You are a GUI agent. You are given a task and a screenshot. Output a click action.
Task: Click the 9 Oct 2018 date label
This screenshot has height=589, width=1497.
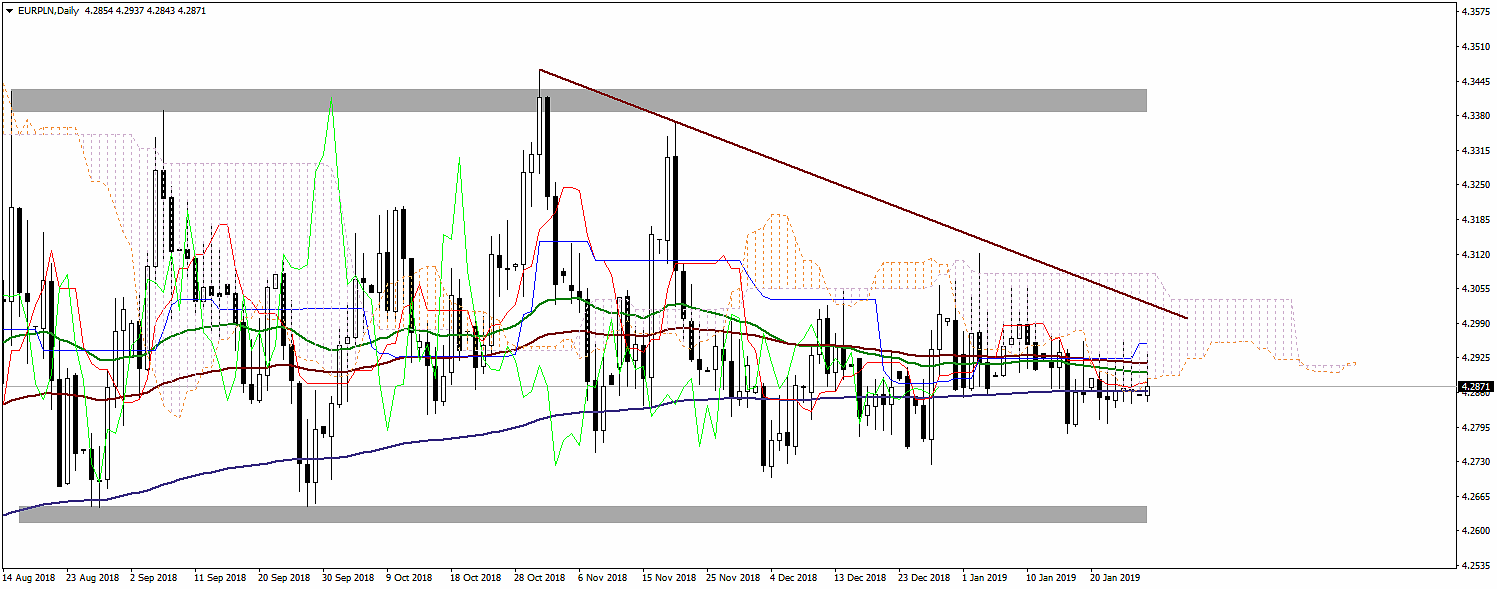(409, 578)
